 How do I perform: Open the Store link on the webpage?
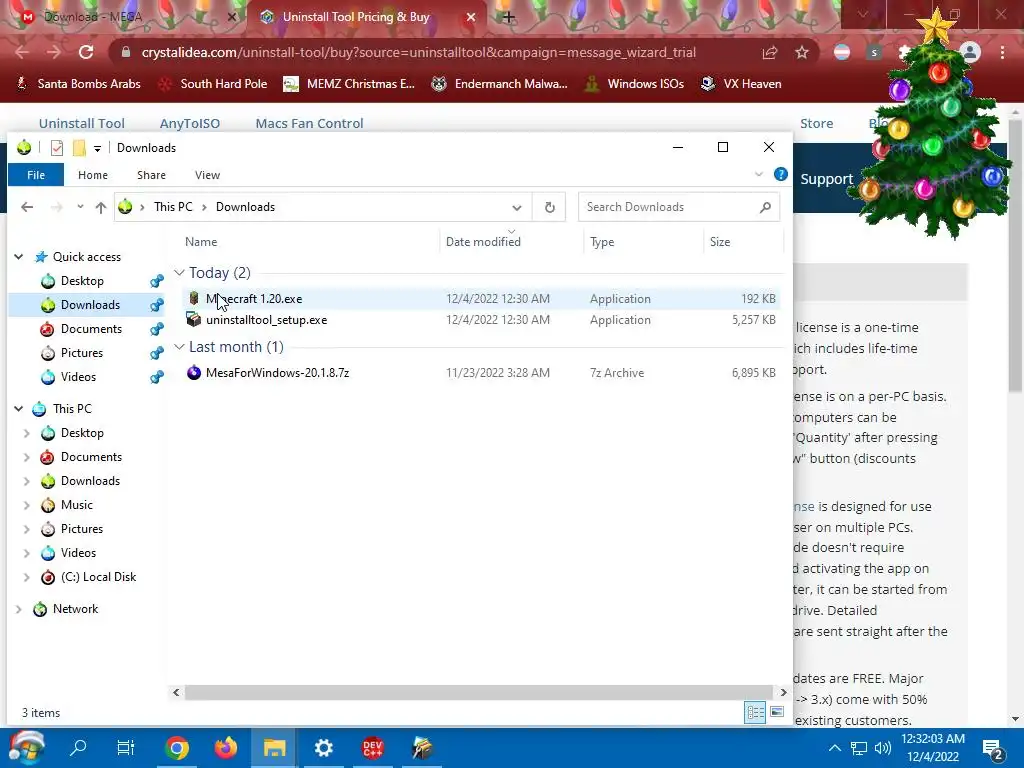[816, 123]
